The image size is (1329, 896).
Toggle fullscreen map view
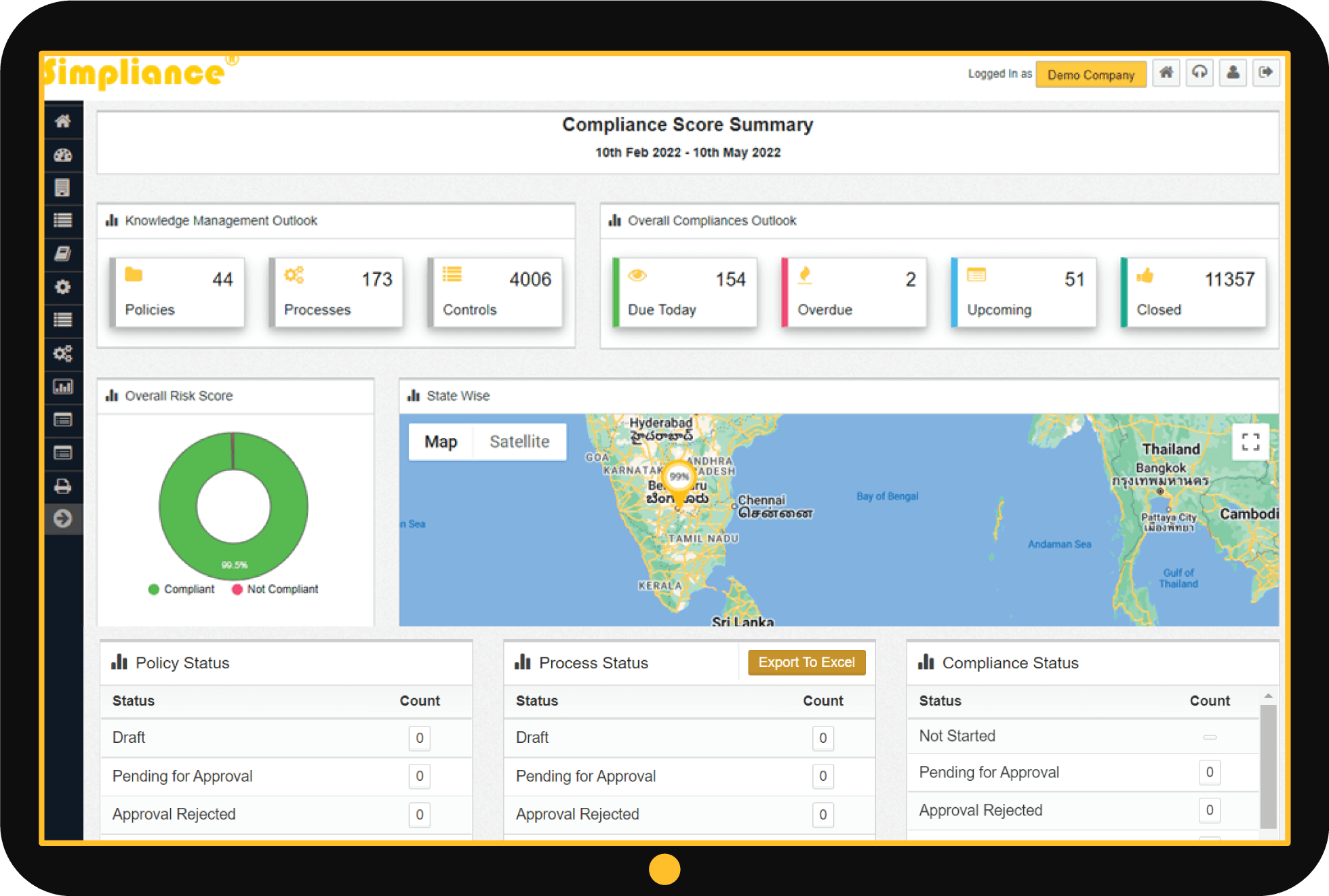point(1250,442)
